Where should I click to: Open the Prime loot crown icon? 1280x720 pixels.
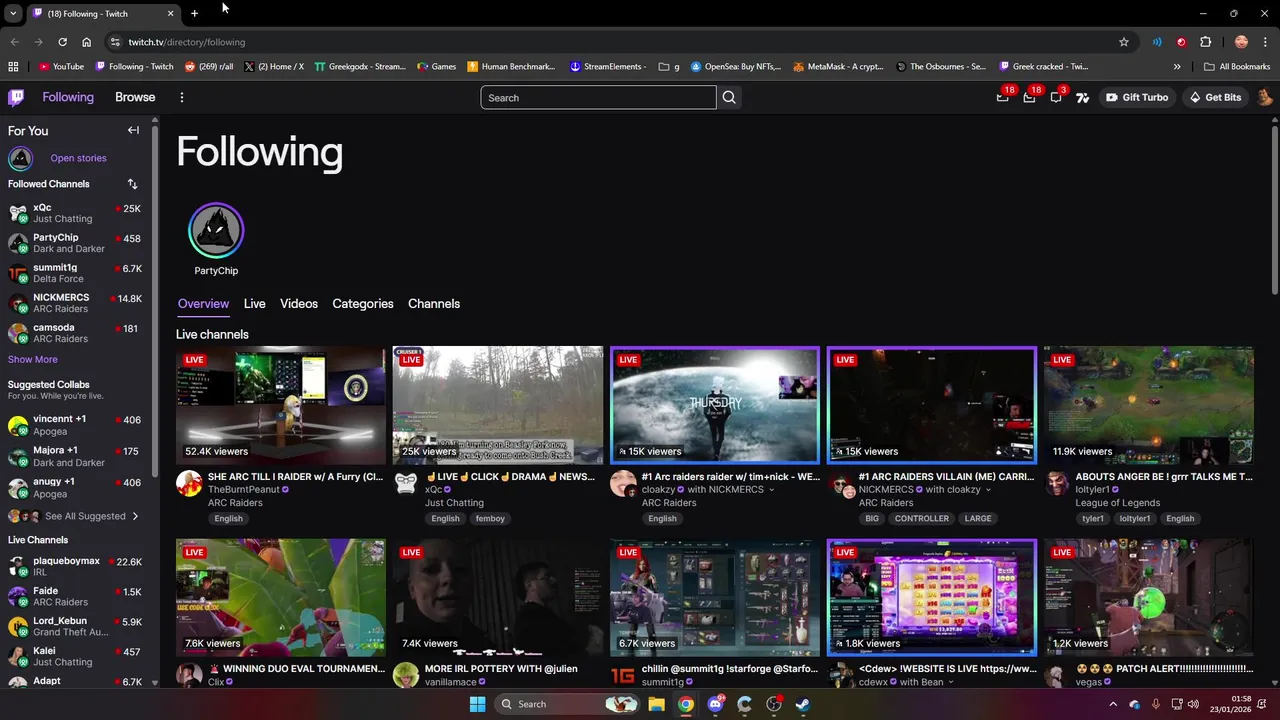coord(1003,97)
